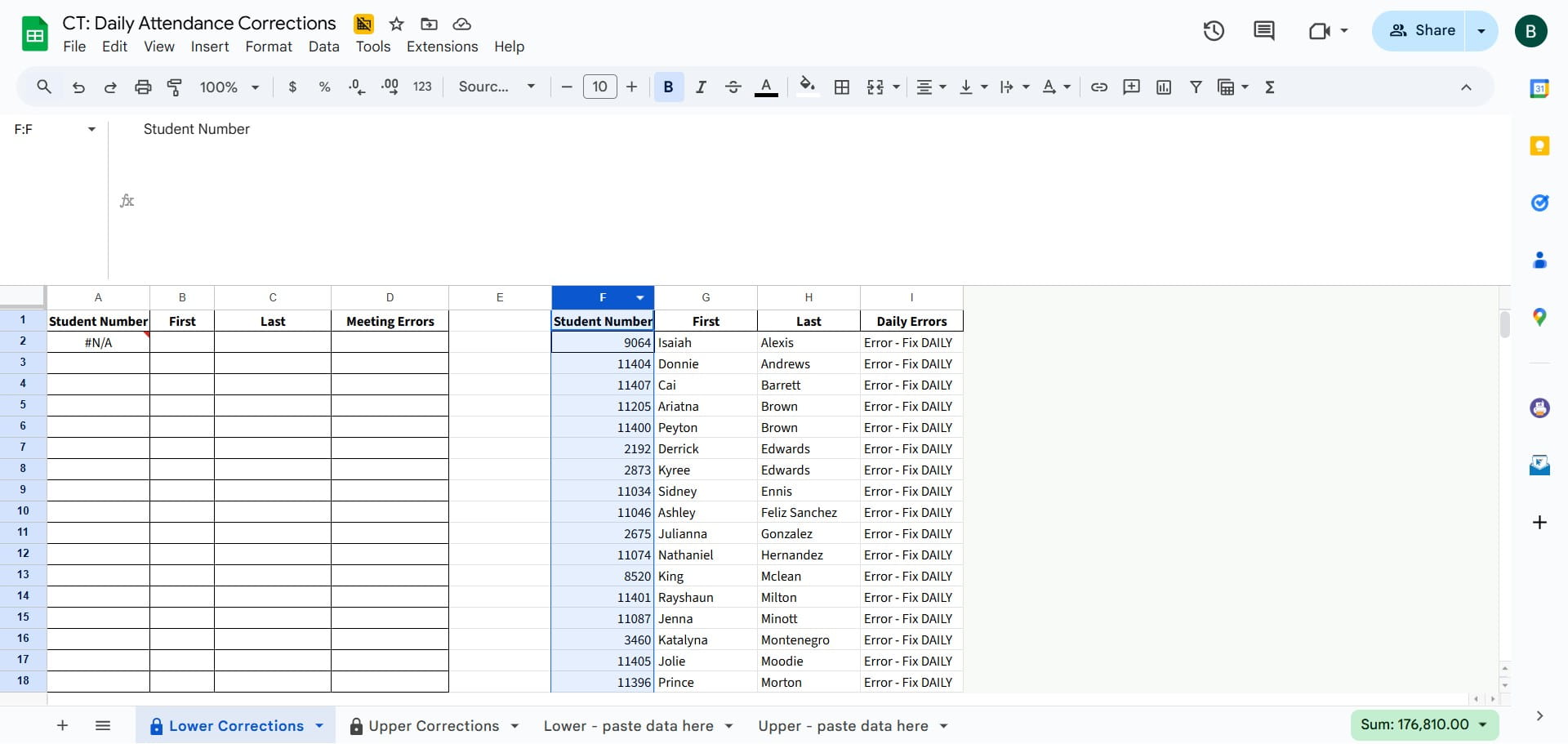
Task: View cloud document status icon
Action: 461,24
